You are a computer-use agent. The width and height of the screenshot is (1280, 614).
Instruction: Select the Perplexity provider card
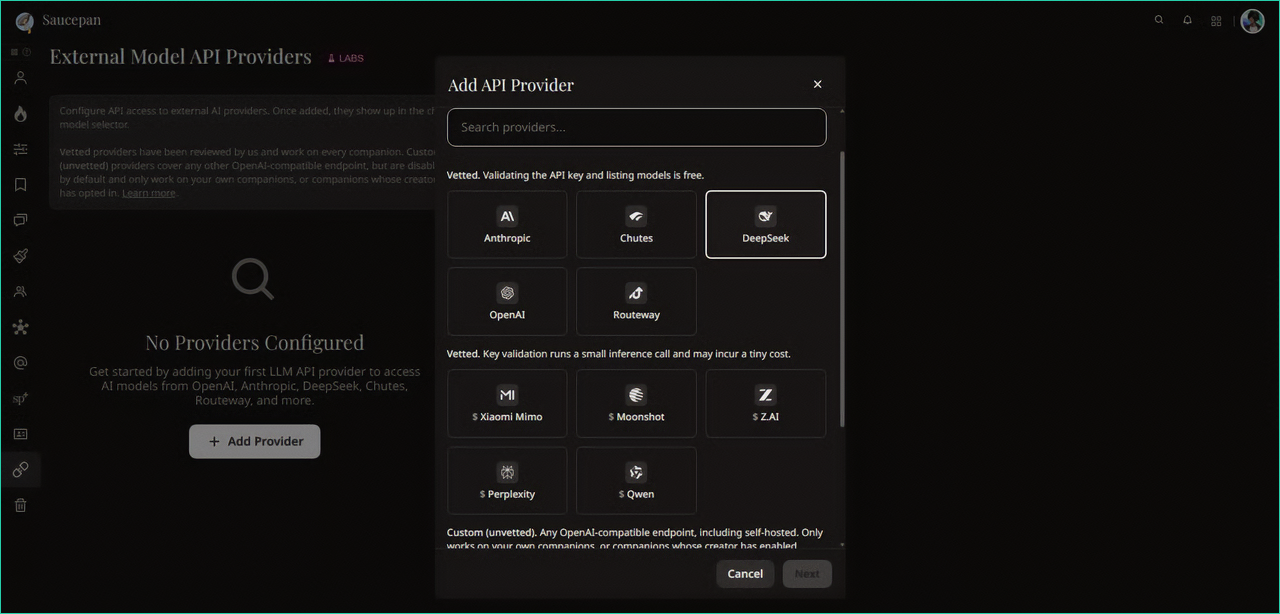[507, 481]
